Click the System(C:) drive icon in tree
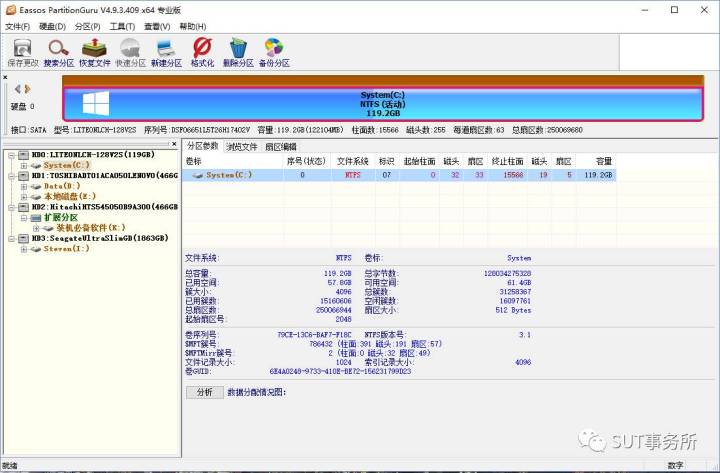Image resolution: width=720 pixels, height=473 pixels. 36,165
